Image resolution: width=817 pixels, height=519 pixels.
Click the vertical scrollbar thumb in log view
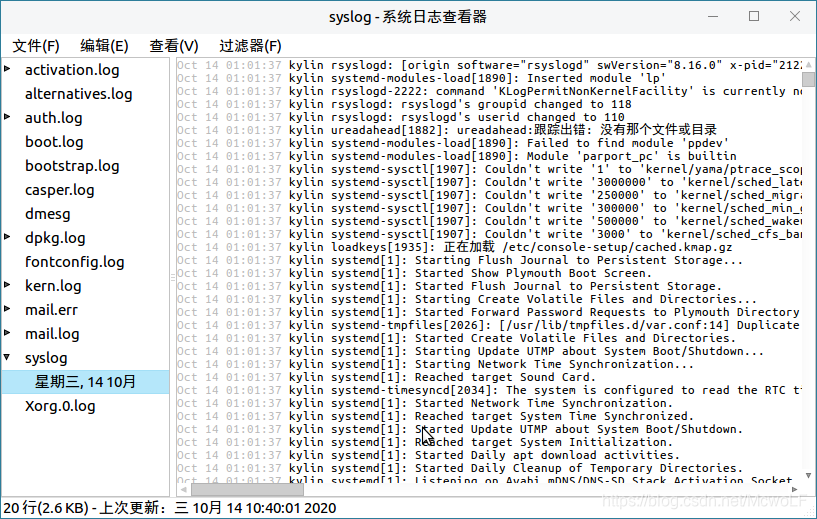[x=809, y=79]
